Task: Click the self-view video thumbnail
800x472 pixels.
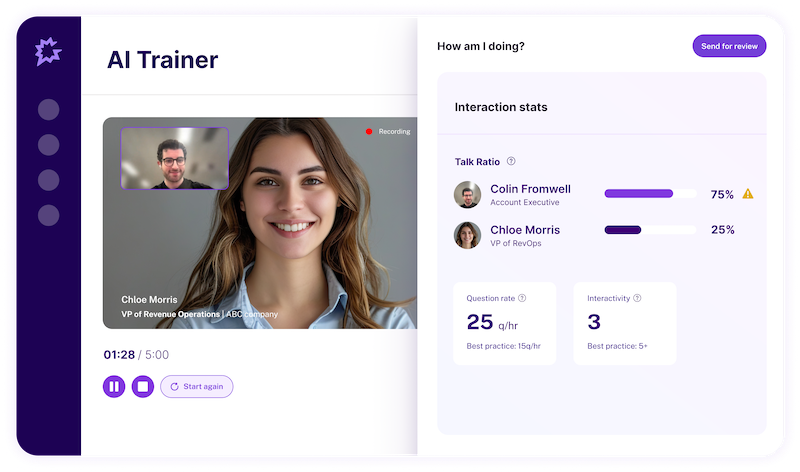Action: coord(175,158)
